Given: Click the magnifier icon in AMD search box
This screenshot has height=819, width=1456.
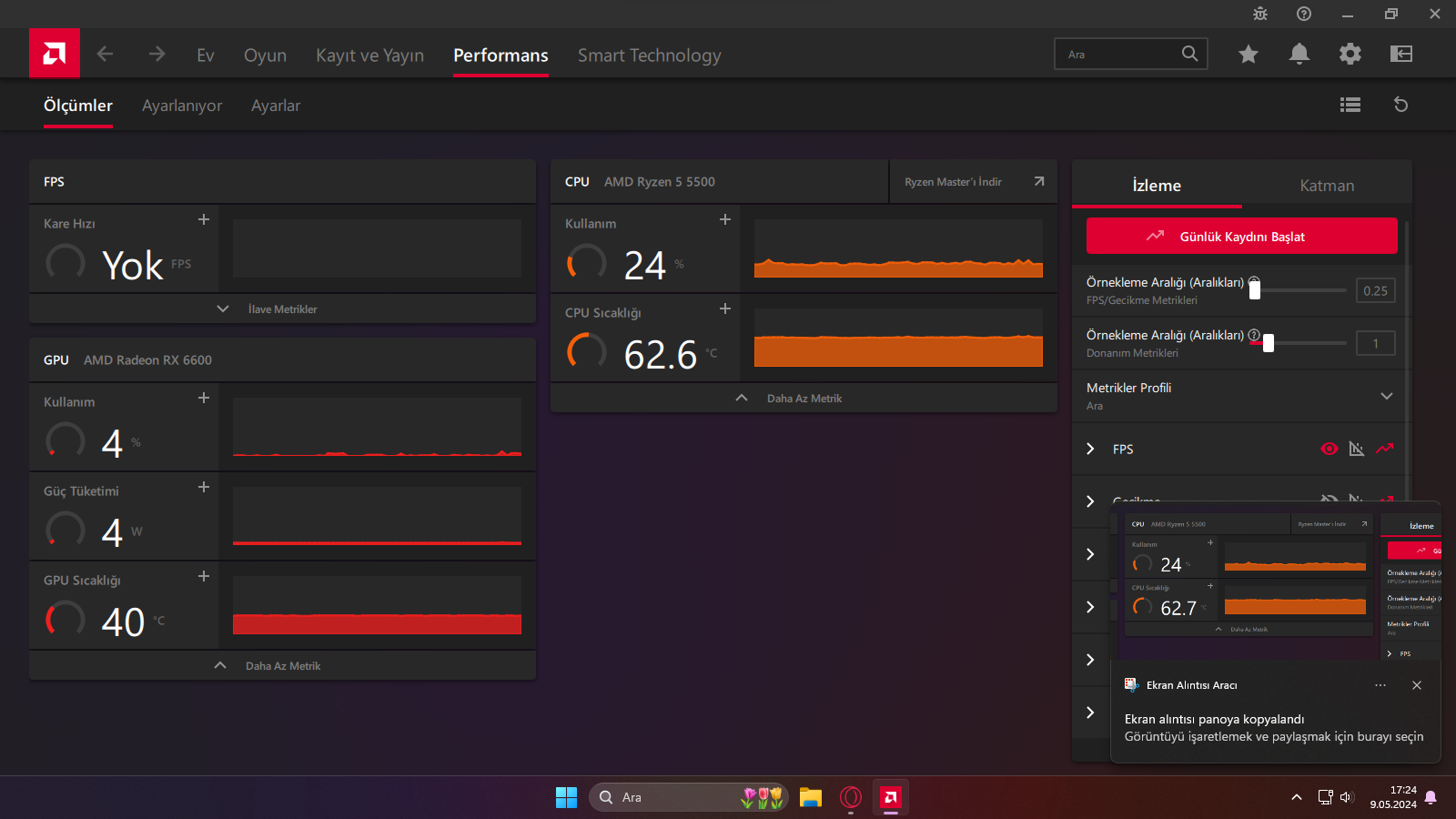Looking at the screenshot, I should coord(1189,54).
